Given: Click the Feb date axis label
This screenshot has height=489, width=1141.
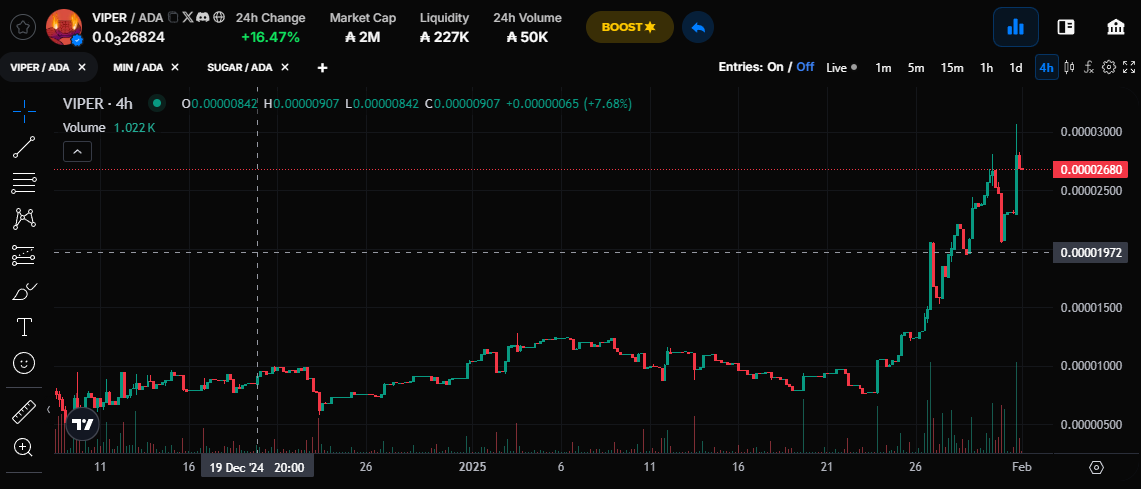Looking at the screenshot, I should 1021,466.
